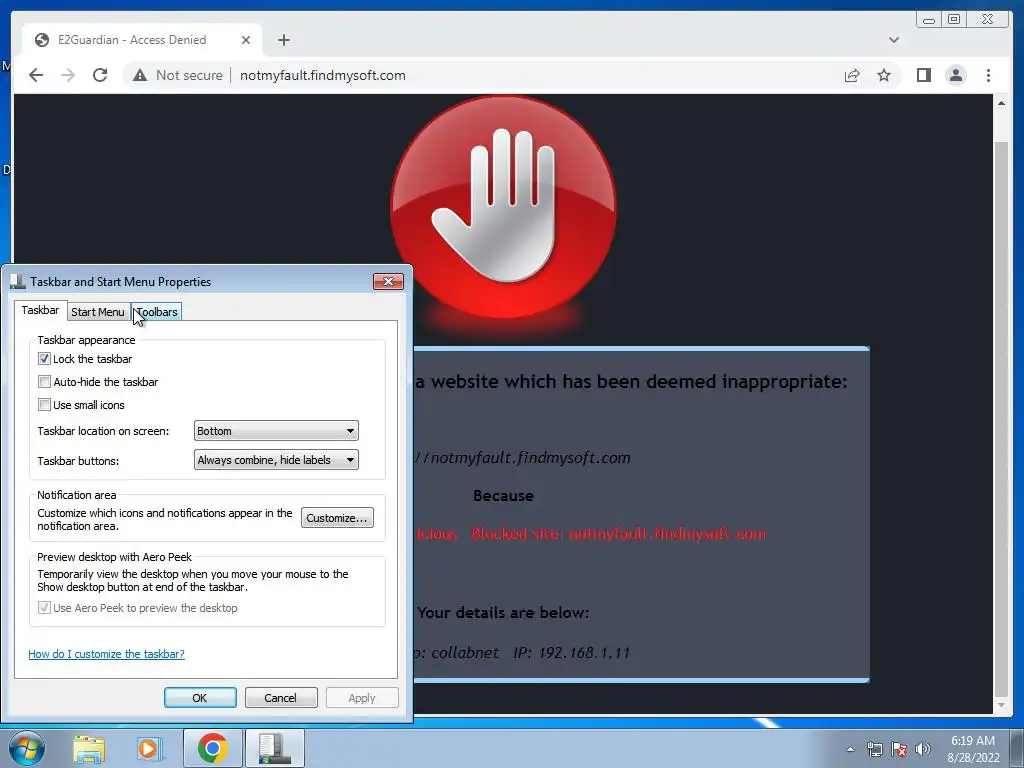Go back in Chrome
Image resolution: width=1024 pixels, height=768 pixels.
36,75
